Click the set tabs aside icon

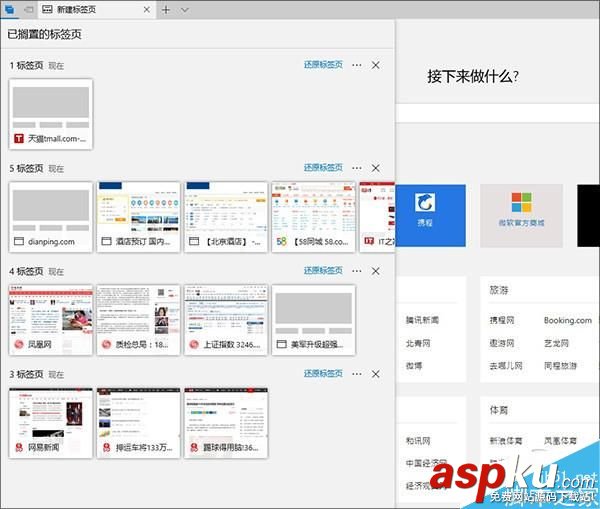coord(28,9)
